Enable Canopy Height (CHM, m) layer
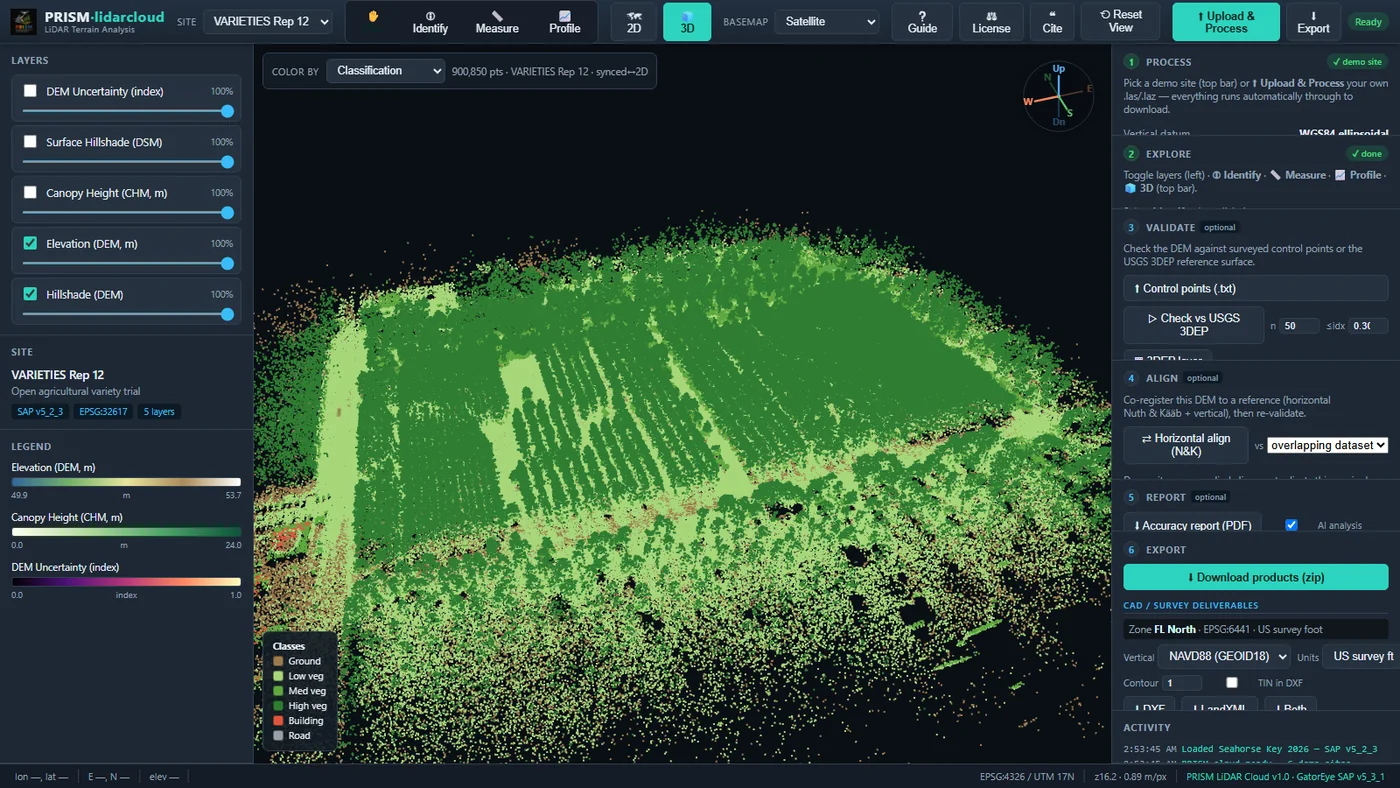This screenshot has width=1400, height=788. tap(30, 192)
